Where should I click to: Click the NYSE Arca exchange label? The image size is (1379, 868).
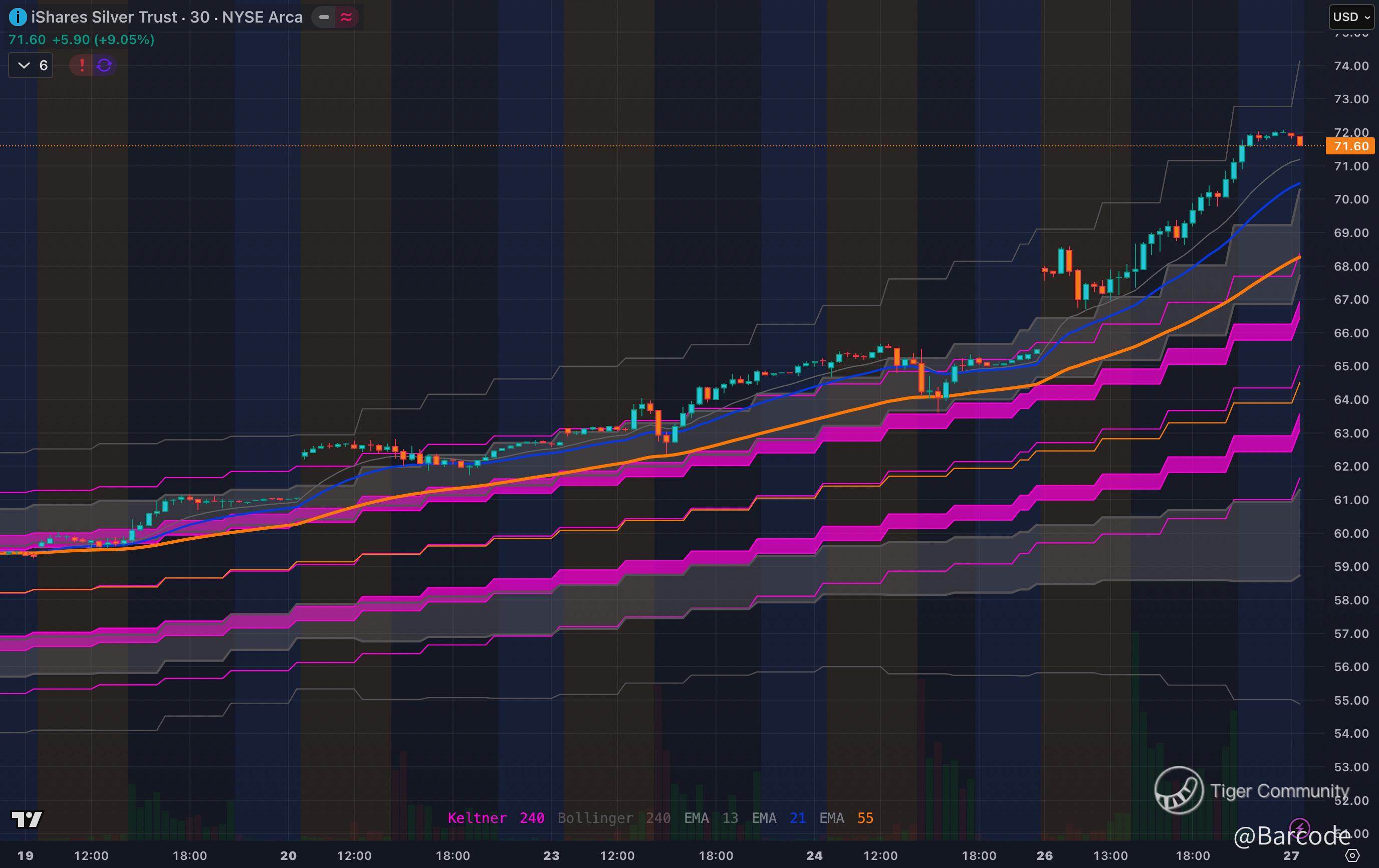coord(262,17)
